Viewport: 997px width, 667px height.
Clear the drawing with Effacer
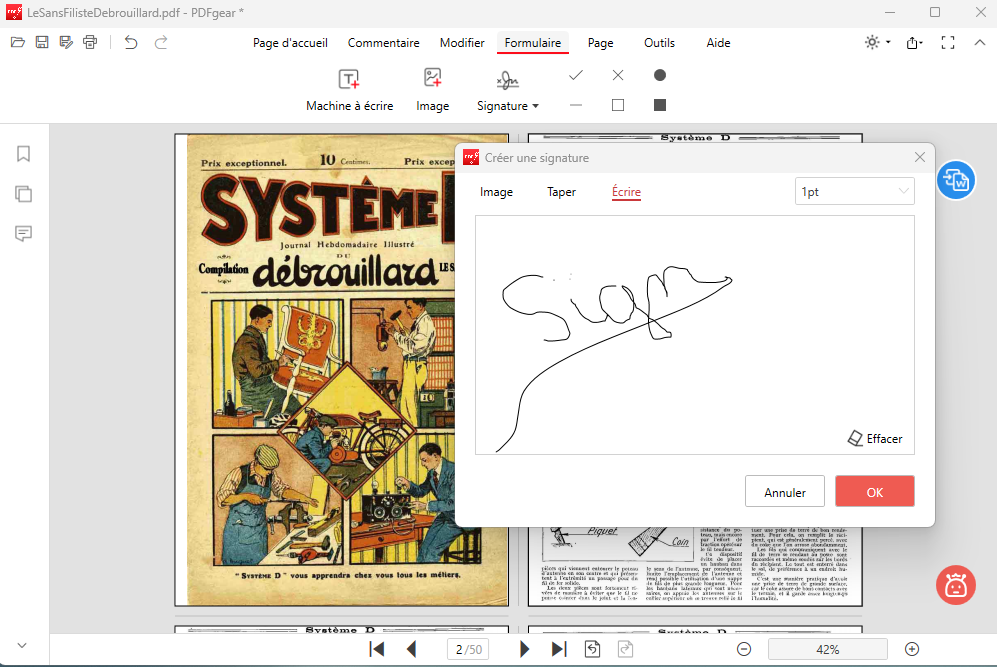pos(875,439)
